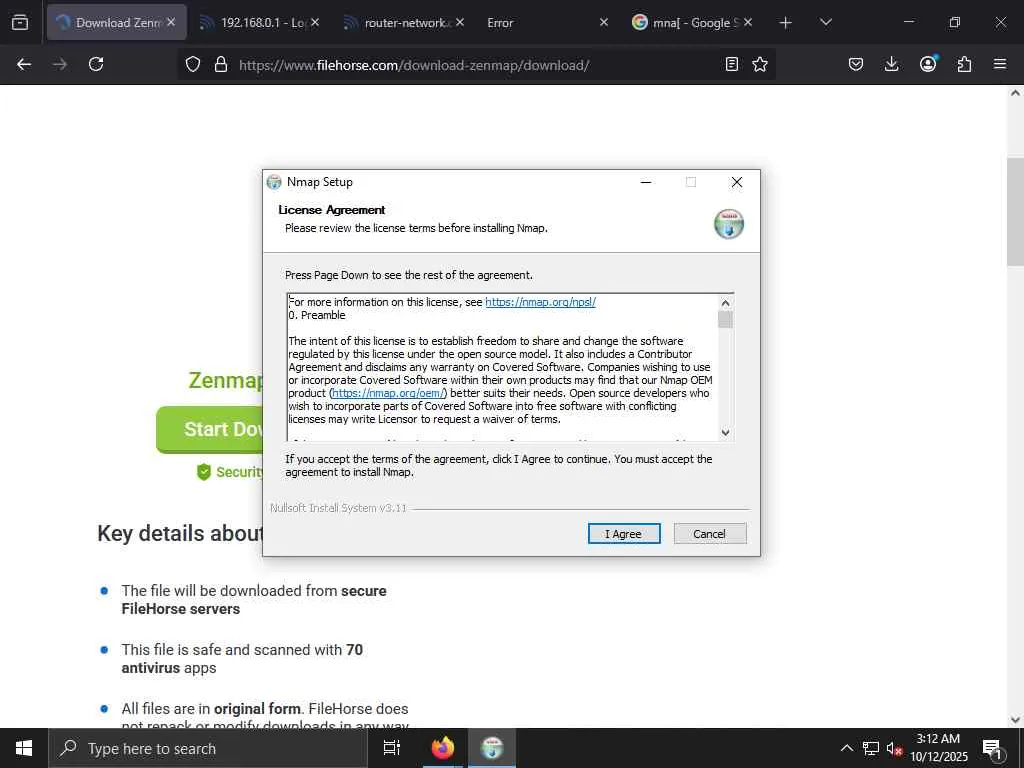The height and width of the screenshot is (768, 1024).
Task: Go back to the previous page
Action: 24,64
